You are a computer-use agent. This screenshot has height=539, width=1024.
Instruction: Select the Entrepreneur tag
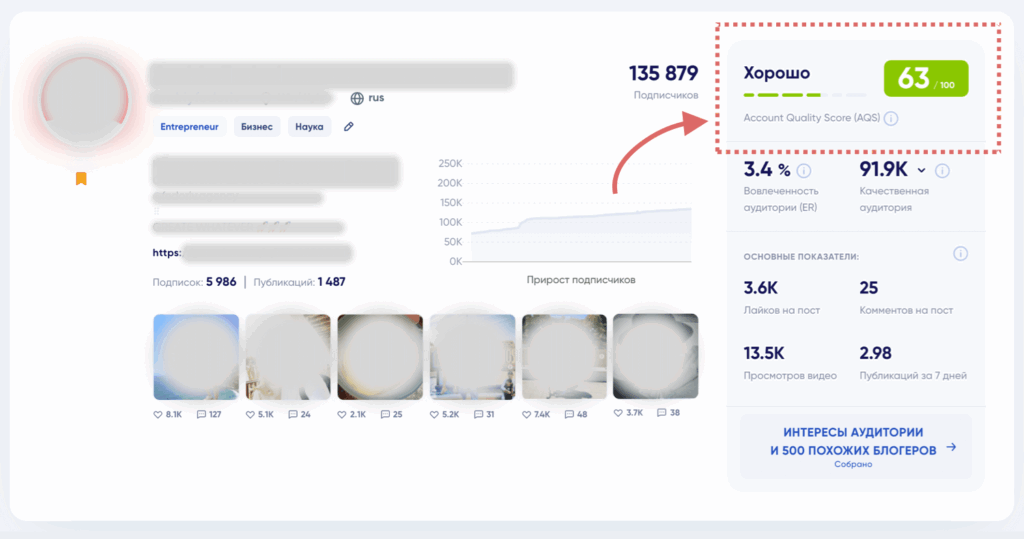click(190, 127)
